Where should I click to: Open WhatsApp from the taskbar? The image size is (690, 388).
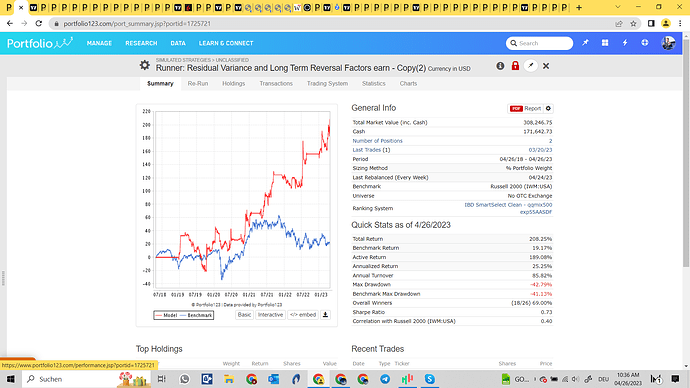[184, 379]
